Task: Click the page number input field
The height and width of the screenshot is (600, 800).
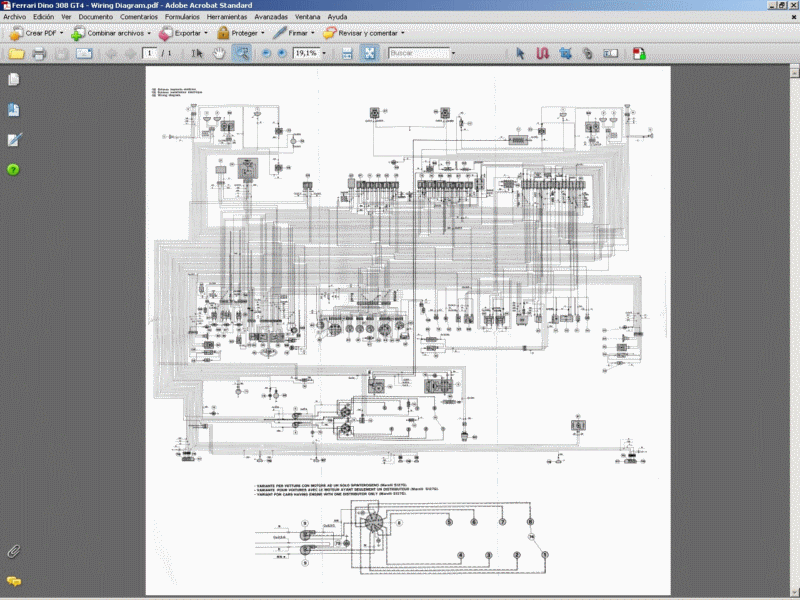Action: pyautogui.click(x=150, y=53)
